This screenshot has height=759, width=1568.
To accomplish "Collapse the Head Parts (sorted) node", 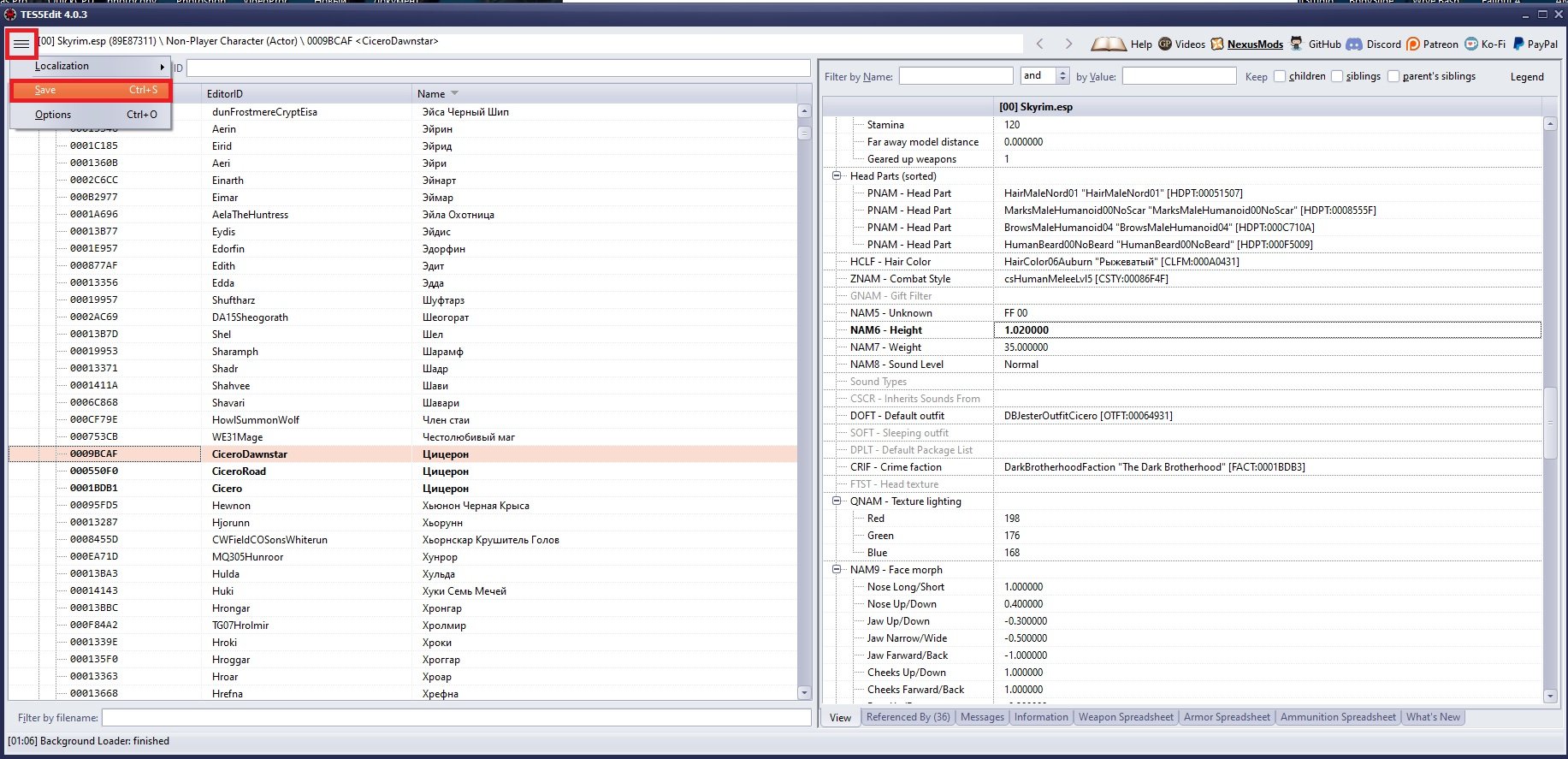I will 837,176.
